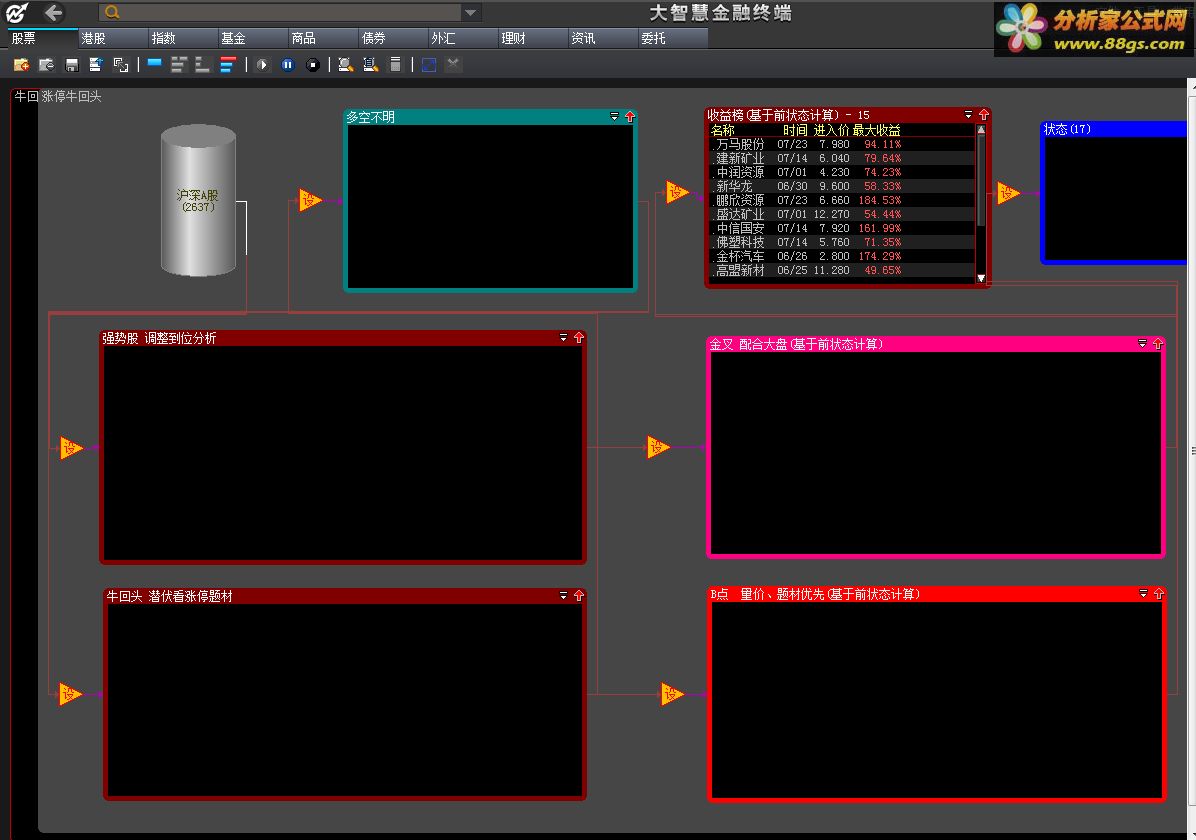Image resolution: width=1196 pixels, height=840 pixels.
Task: Open the B点 量价 panel dropdown
Action: click(x=1143, y=593)
